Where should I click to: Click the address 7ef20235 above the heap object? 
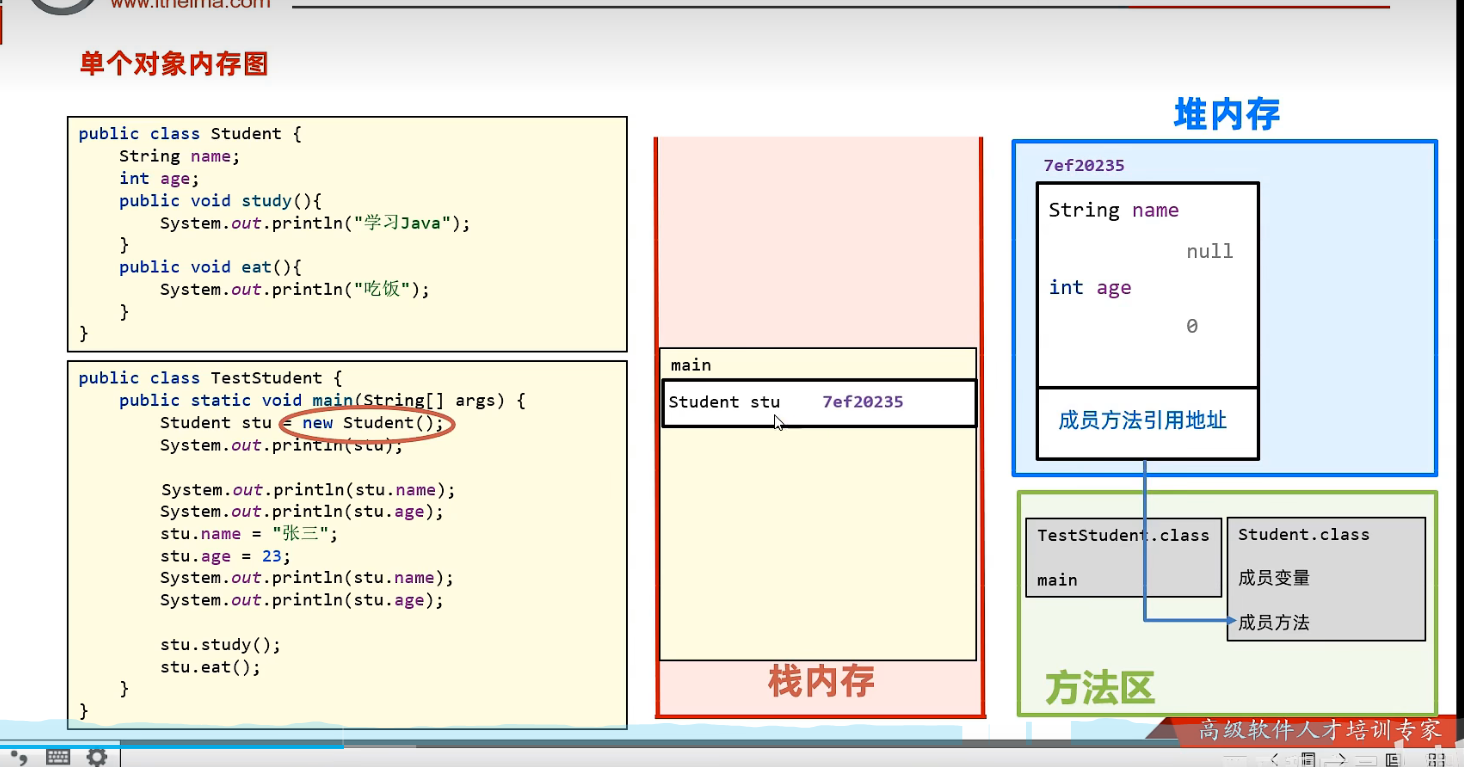coord(1084,166)
